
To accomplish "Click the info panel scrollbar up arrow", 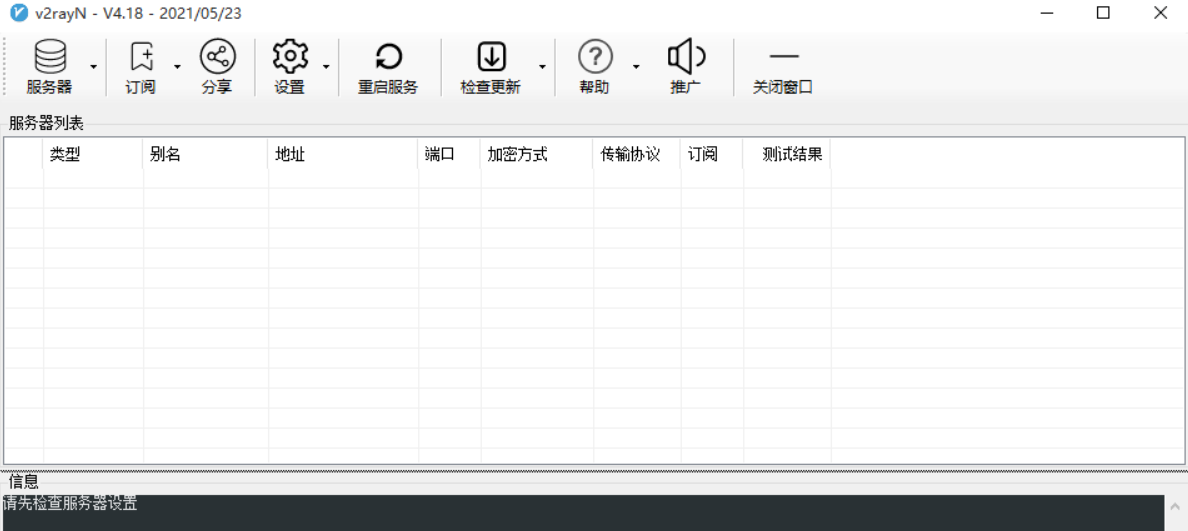I will pyautogui.click(x=1176, y=505).
